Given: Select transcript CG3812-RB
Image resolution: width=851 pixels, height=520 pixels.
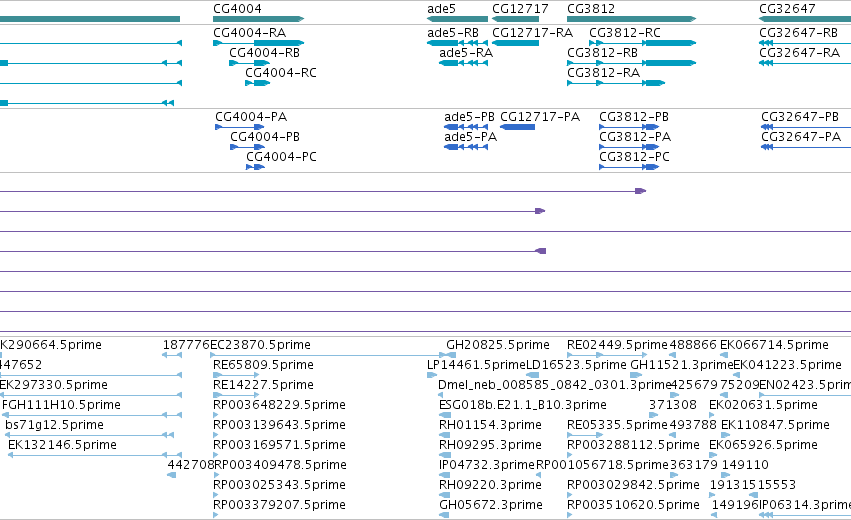Looking at the screenshot, I should pos(602,53).
